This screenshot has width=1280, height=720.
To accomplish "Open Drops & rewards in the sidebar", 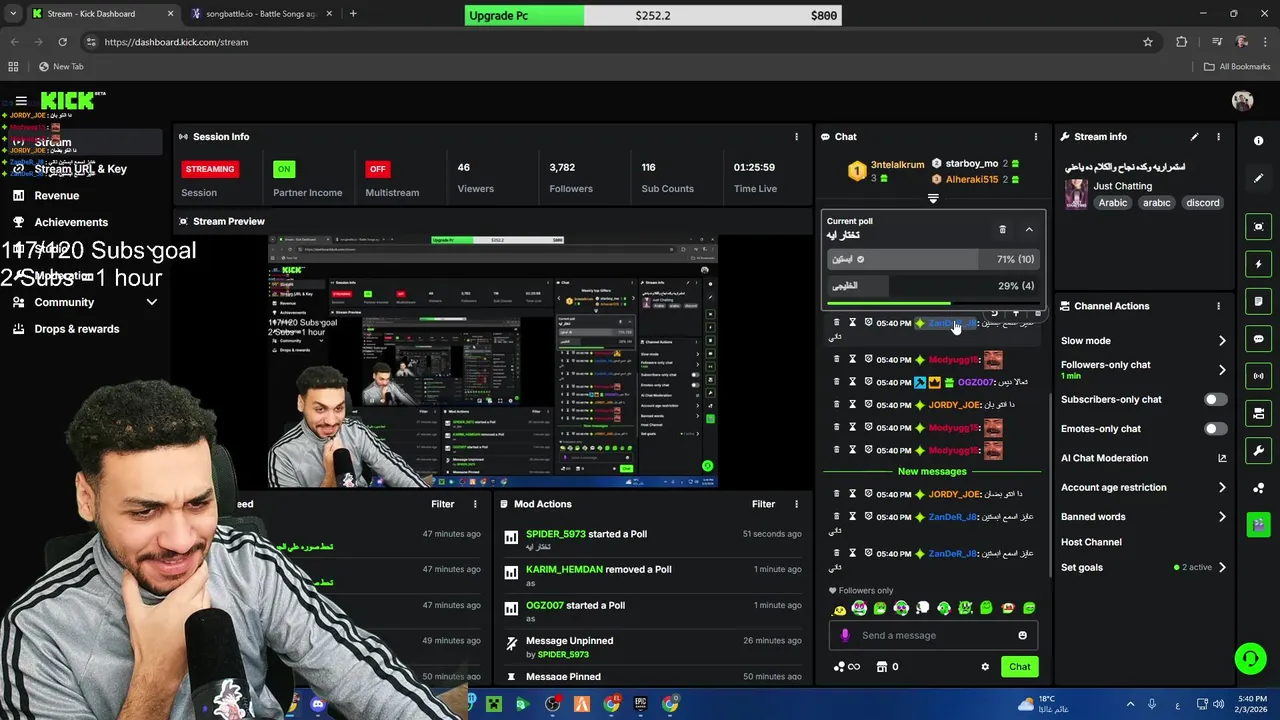I will [x=77, y=329].
